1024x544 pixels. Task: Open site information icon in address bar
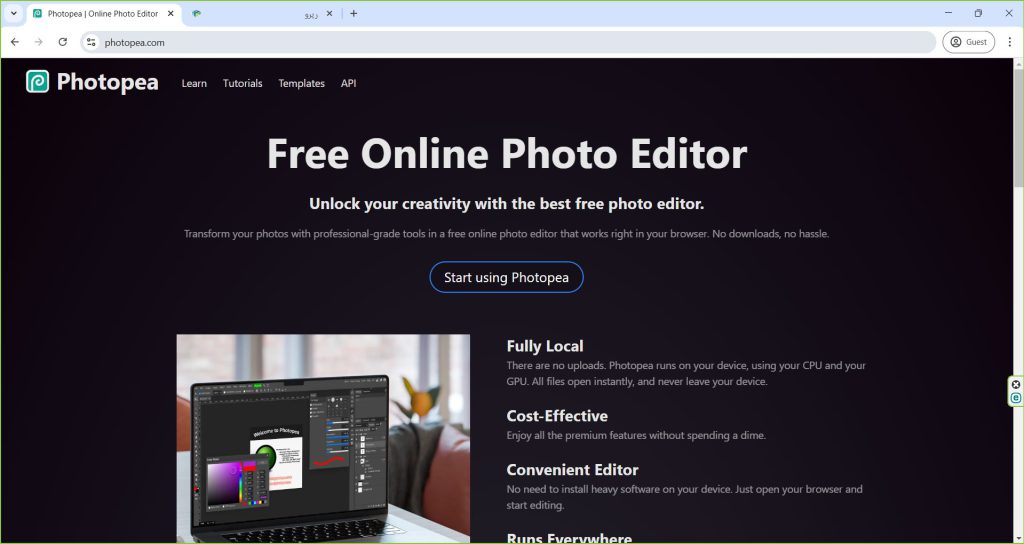point(91,42)
